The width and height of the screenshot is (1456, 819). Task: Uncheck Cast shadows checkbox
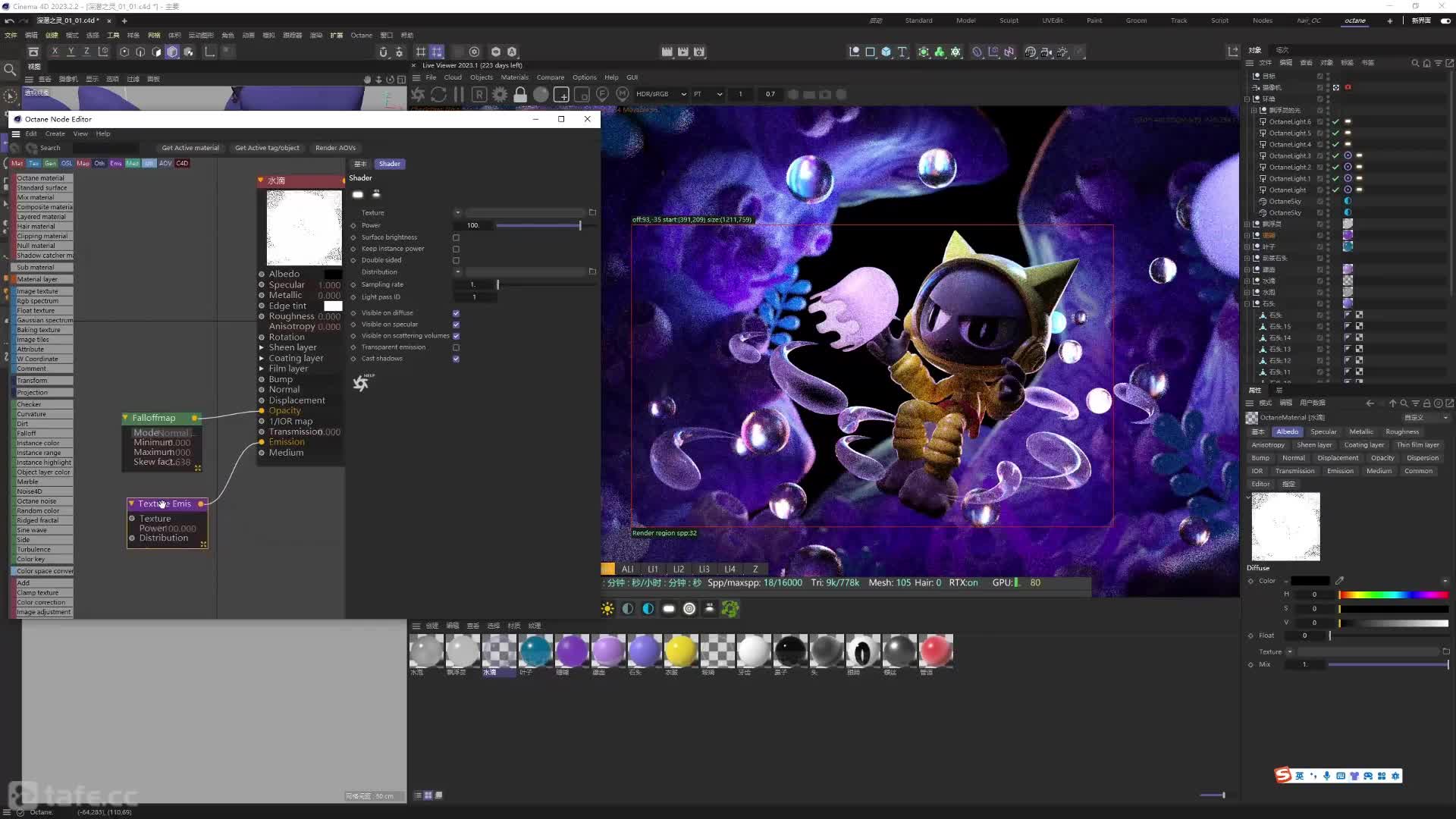[456, 359]
